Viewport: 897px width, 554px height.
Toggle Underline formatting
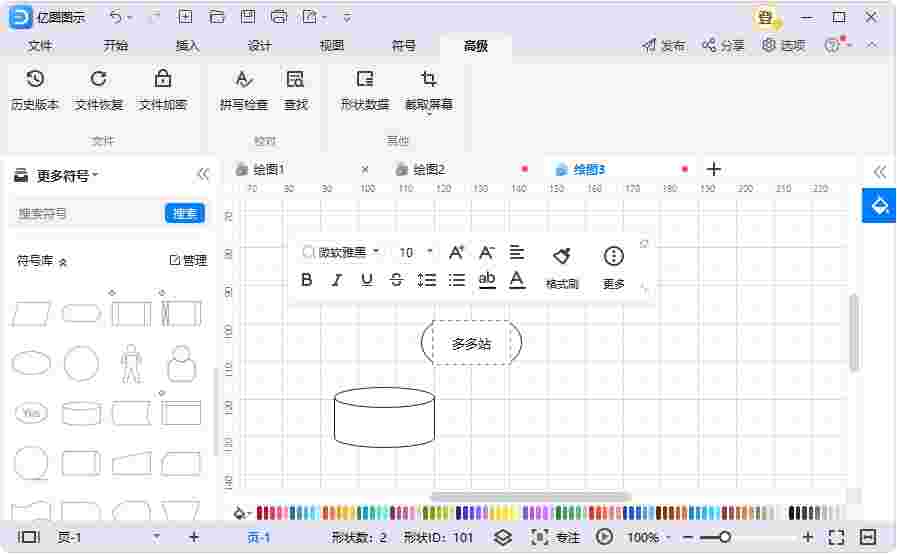click(367, 280)
